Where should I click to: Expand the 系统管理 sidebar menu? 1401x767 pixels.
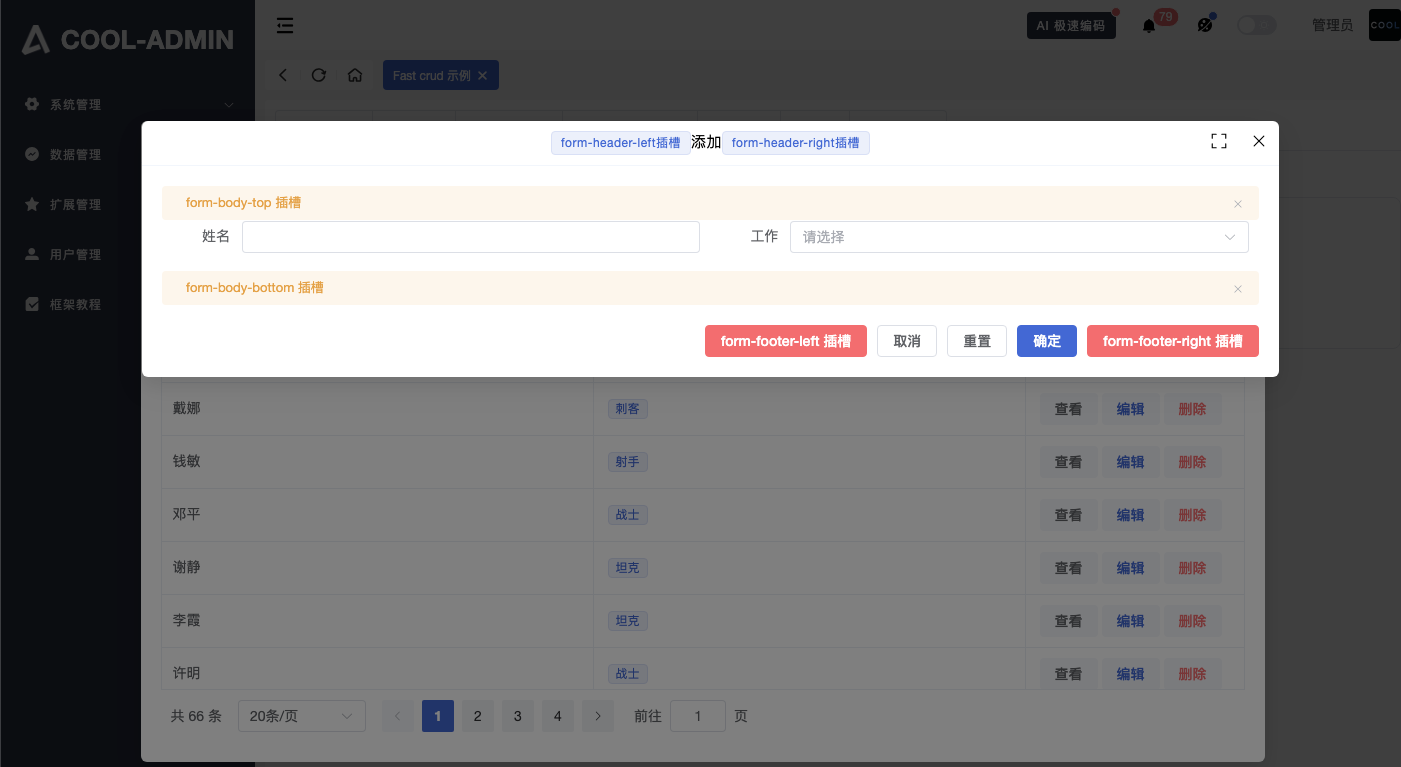click(128, 105)
